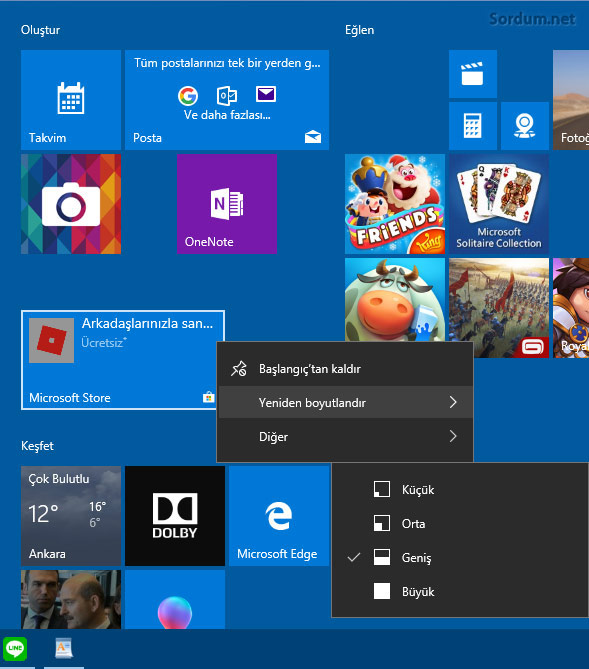This screenshot has width=589, height=669.
Task: Open the Royal game tile
Action: coord(571,308)
